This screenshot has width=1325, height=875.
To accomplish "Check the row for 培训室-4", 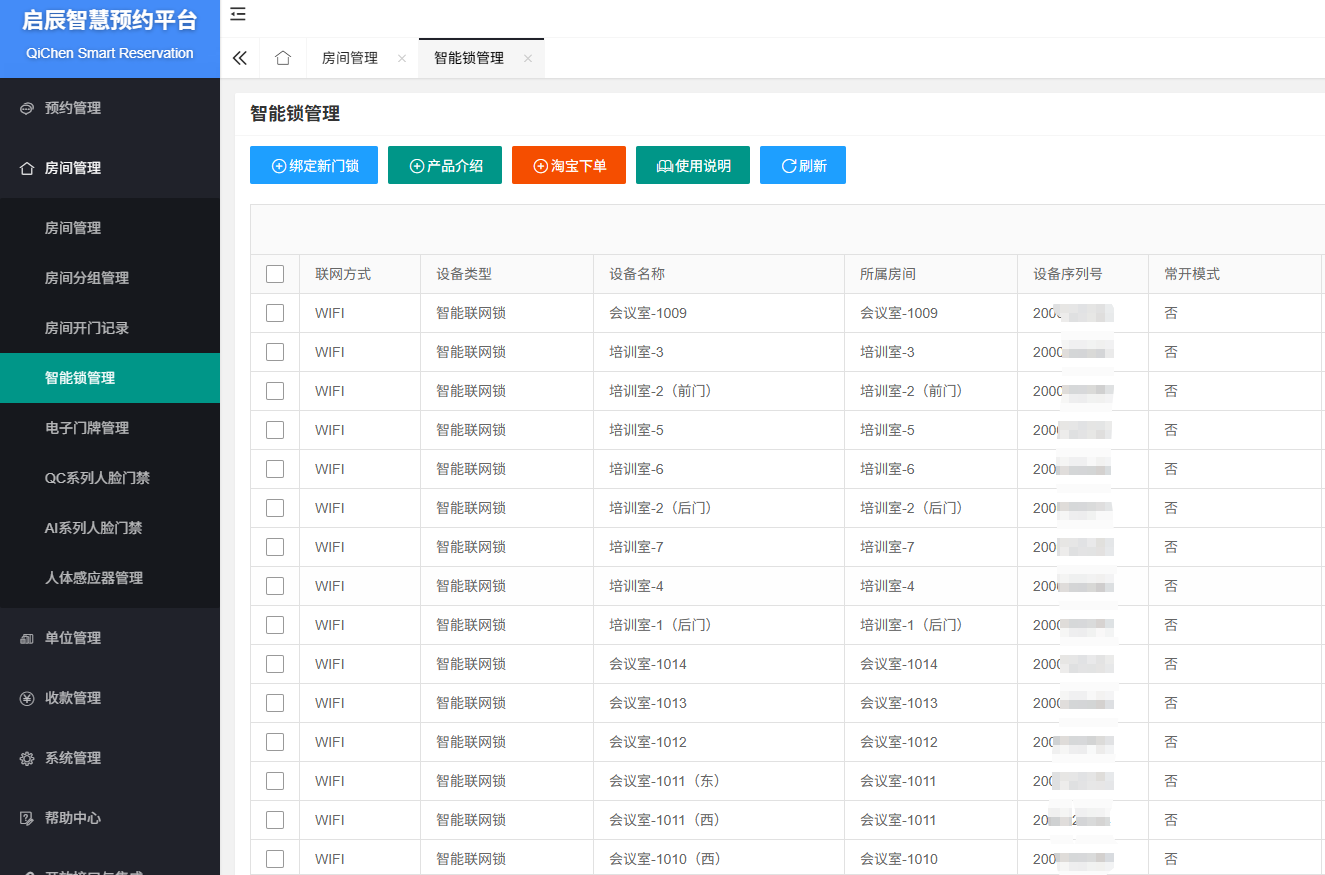I will click(x=275, y=586).
